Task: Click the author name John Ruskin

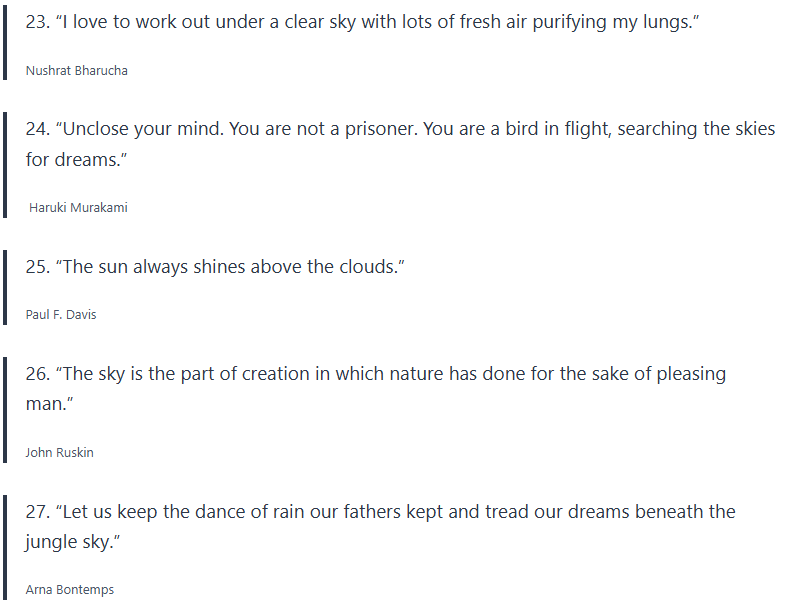Action: click(x=60, y=453)
